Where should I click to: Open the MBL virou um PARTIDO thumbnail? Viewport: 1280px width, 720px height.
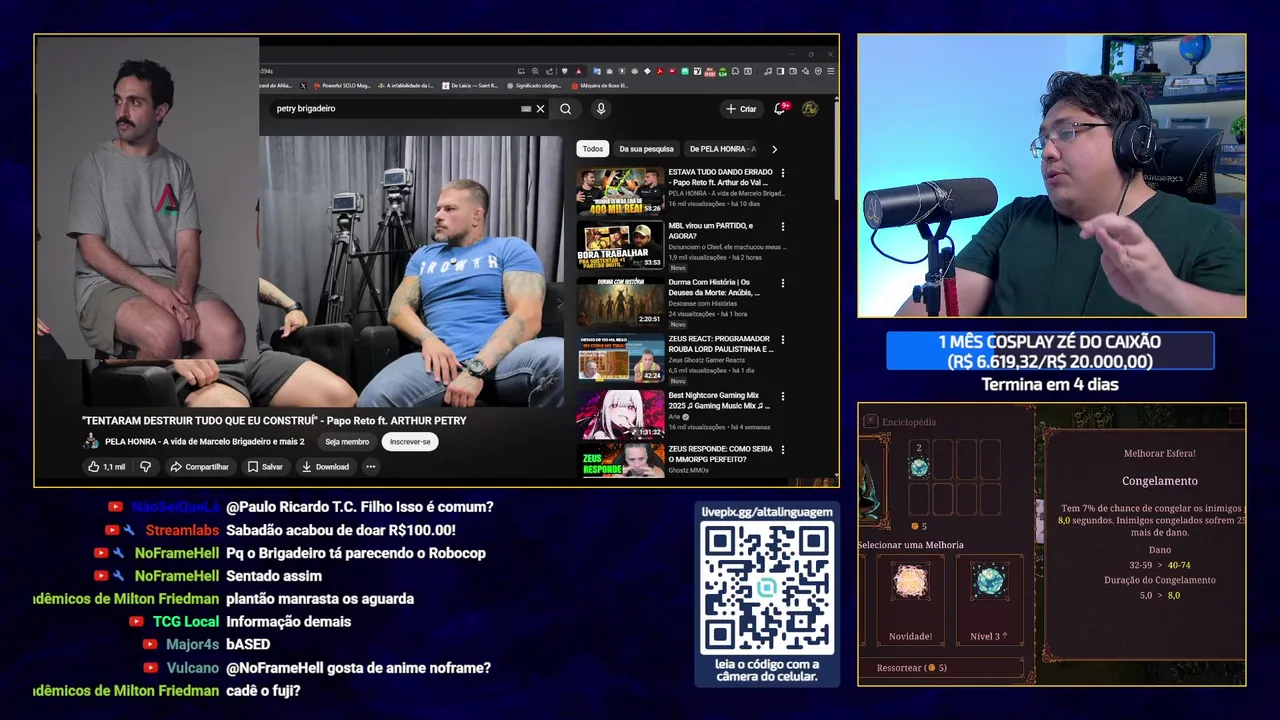(620, 246)
